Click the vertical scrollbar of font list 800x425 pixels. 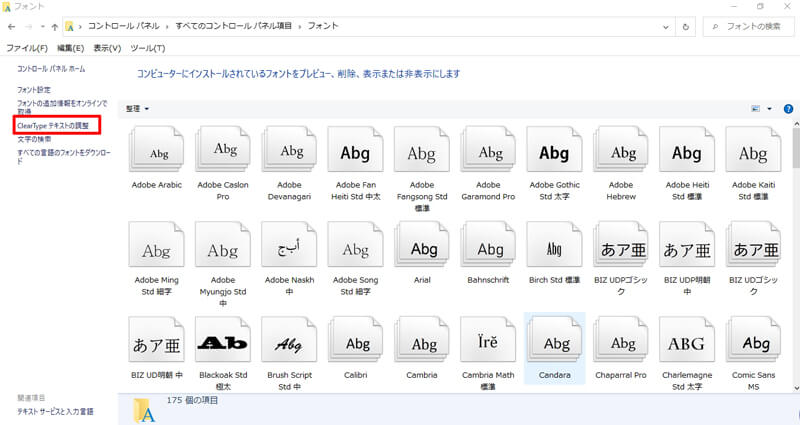[796, 148]
